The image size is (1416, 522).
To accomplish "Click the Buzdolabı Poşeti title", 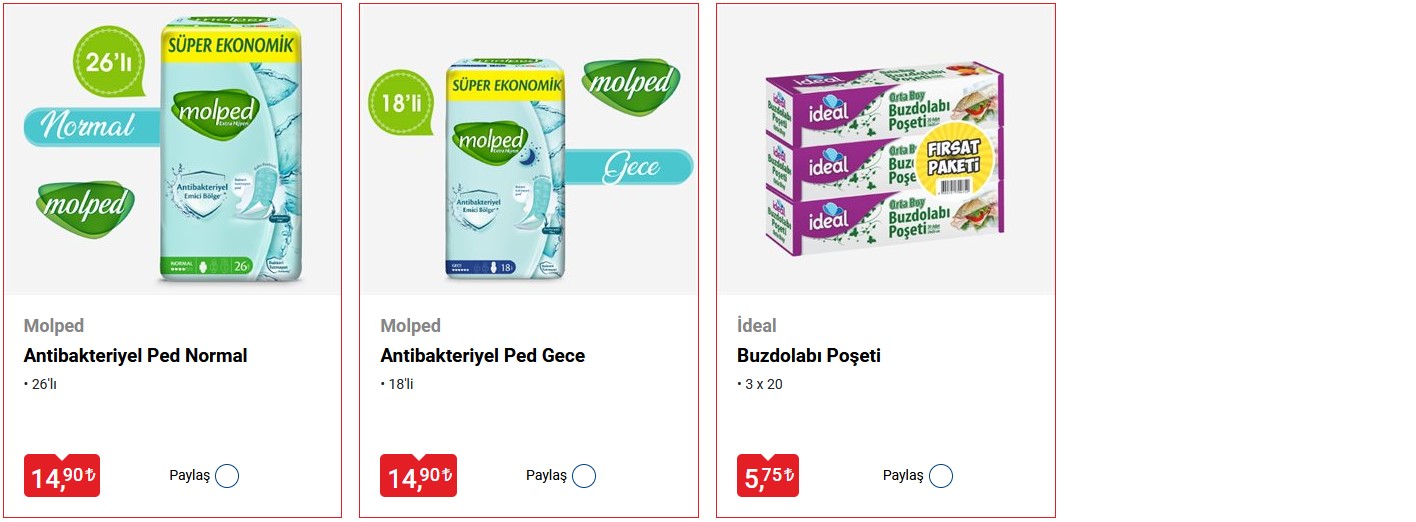I will (808, 356).
